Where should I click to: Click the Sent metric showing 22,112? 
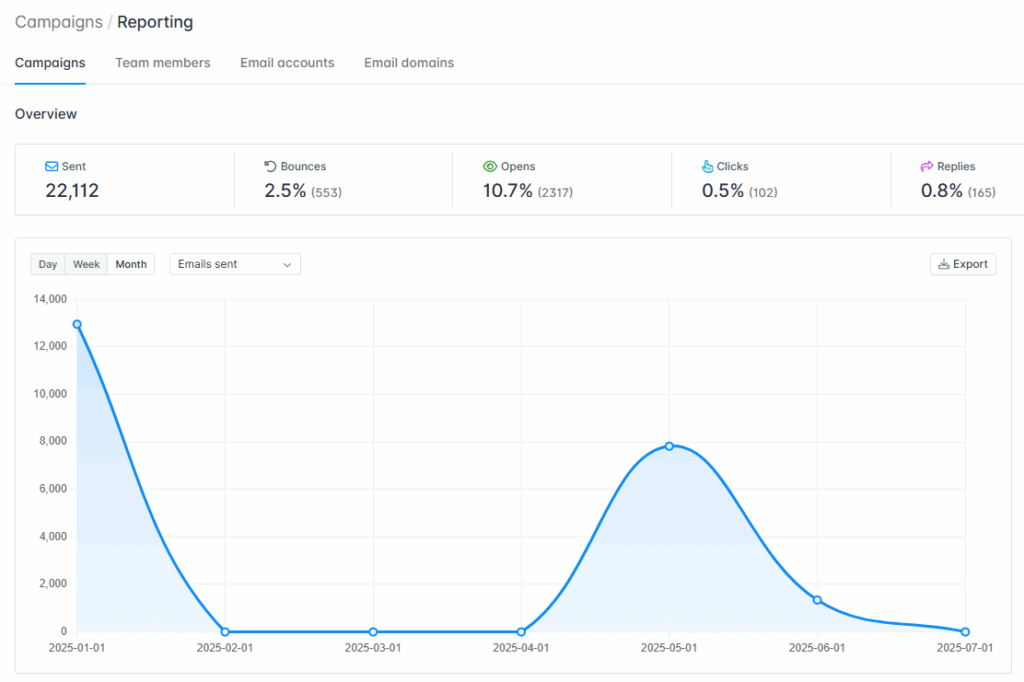72,190
